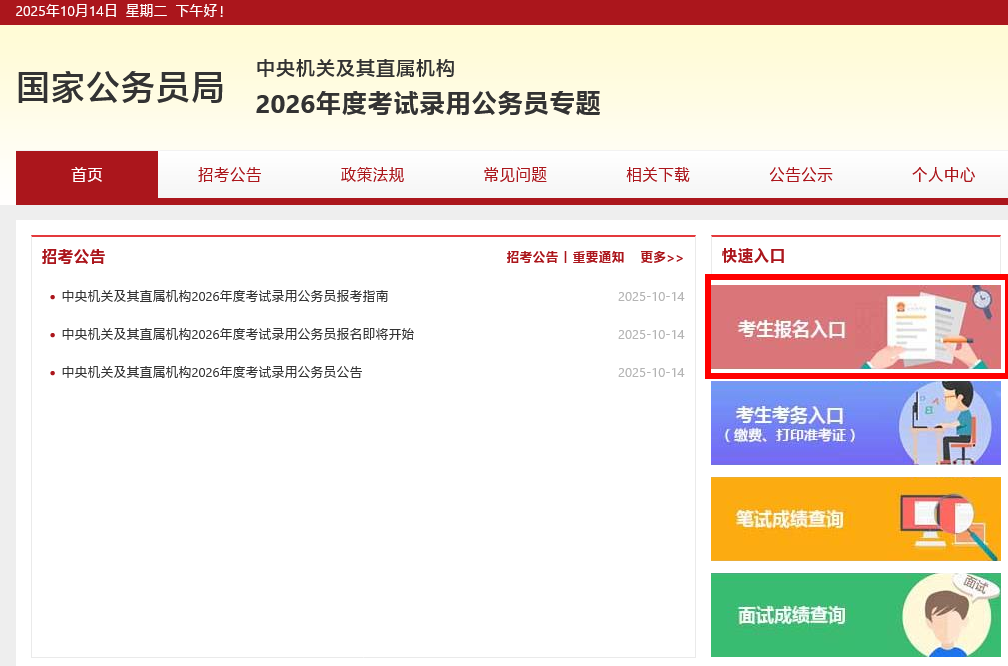Open the 考试录用公务员公告 announcement link

point(212,372)
